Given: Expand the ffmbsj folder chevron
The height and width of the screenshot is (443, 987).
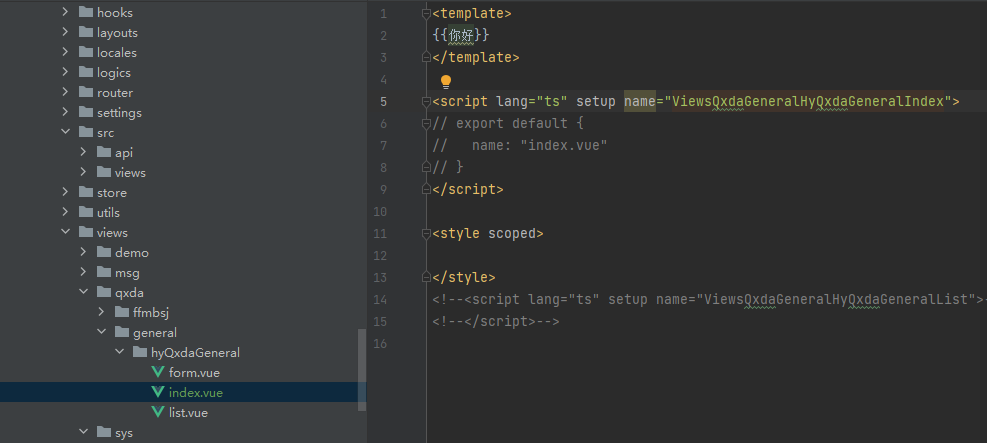Looking at the screenshot, I should click(x=101, y=312).
